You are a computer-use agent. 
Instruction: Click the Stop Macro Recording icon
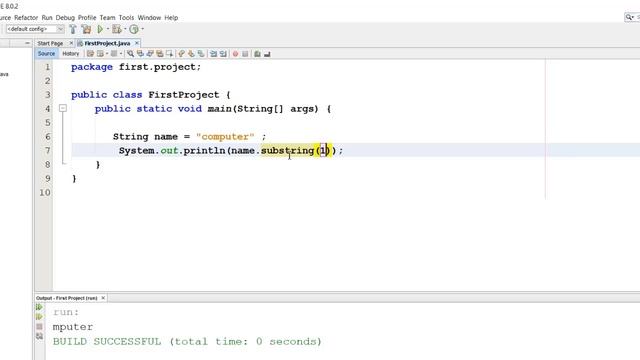pos(245,54)
